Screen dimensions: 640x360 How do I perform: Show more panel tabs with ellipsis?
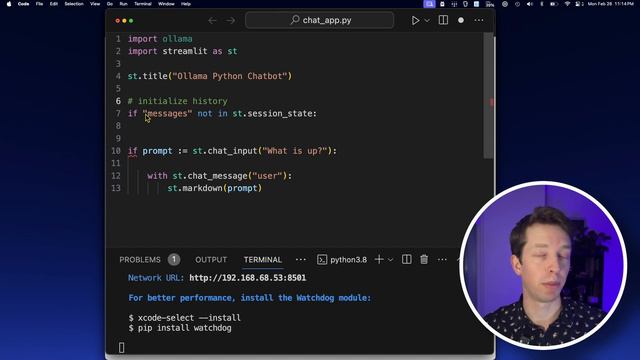(x=300, y=260)
